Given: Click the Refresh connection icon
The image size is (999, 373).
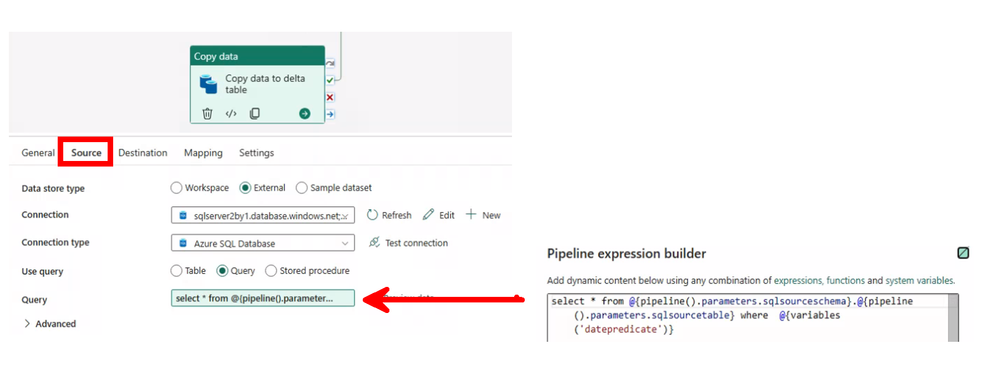Looking at the screenshot, I should pyautogui.click(x=373, y=215).
